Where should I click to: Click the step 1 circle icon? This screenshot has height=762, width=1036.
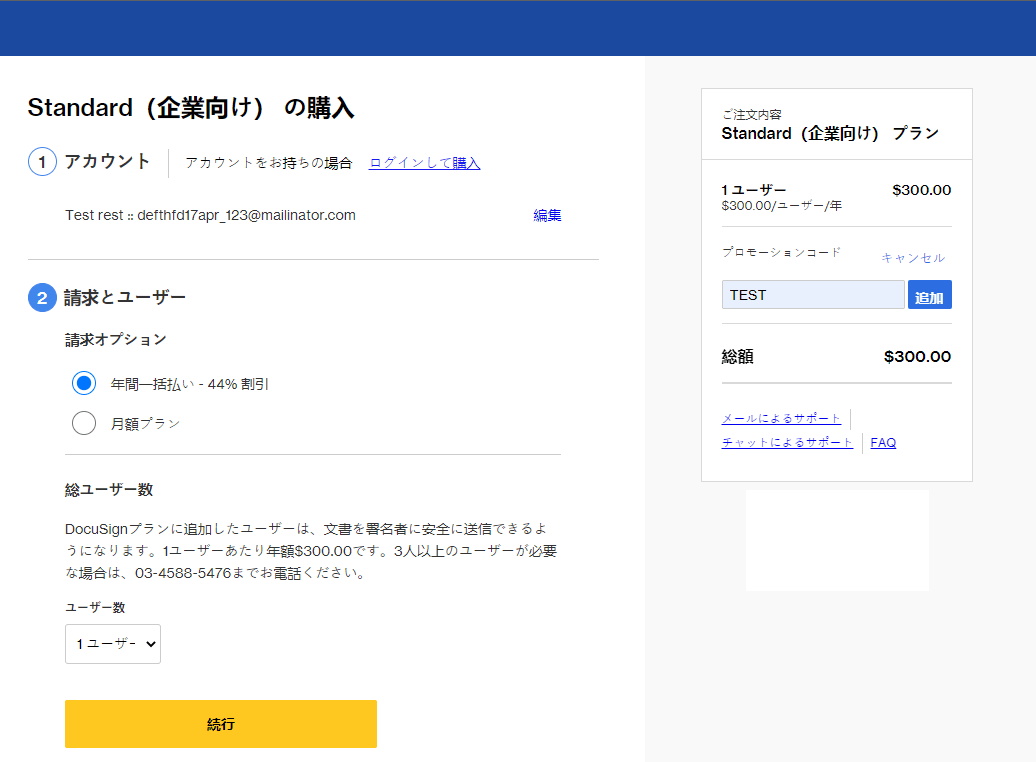coord(42,162)
